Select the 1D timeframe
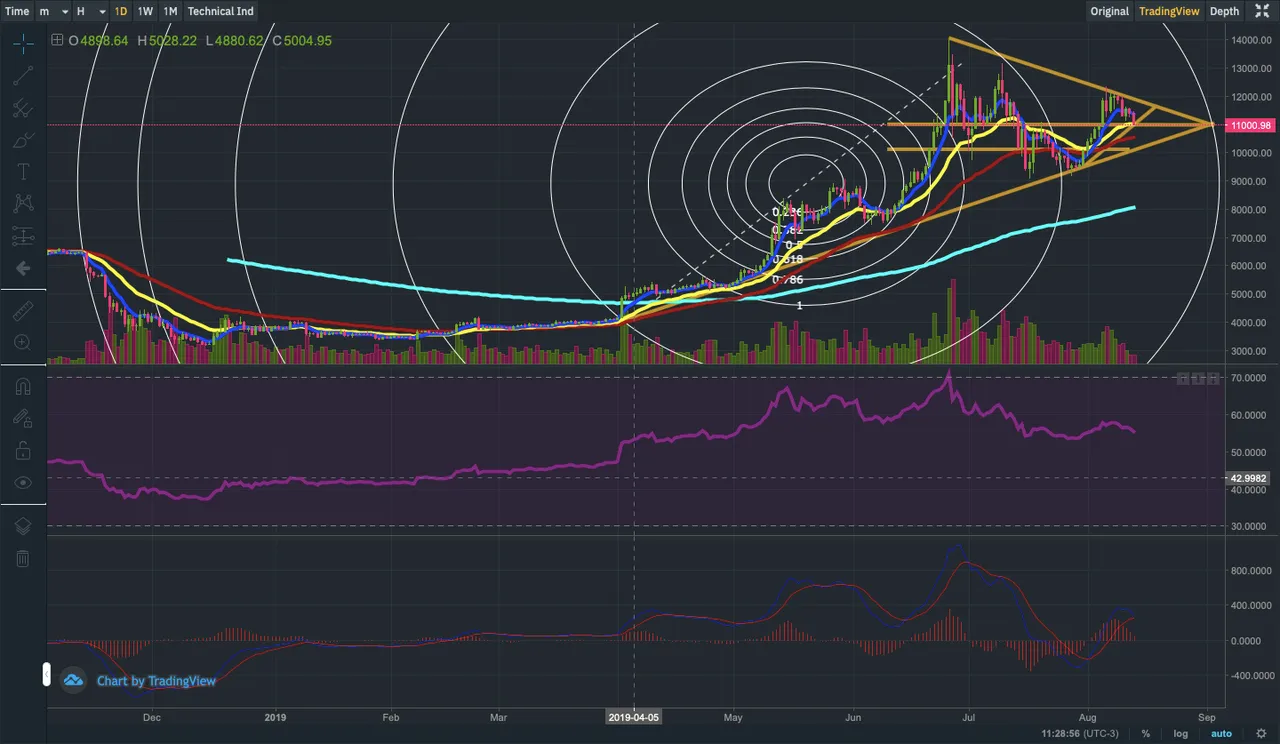This screenshot has height=744, width=1280. click(x=121, y=11)
